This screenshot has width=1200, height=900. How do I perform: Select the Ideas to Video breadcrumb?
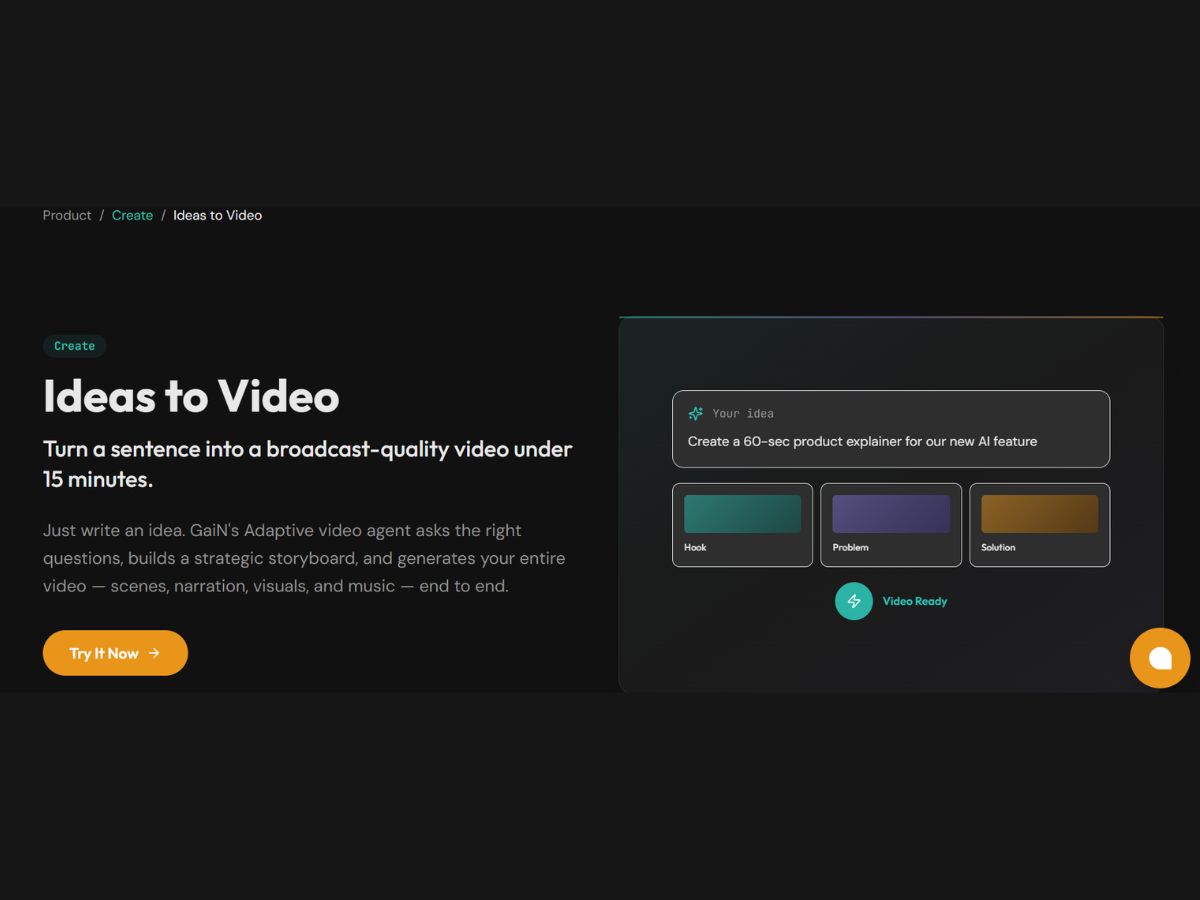pyautogui.click(x=217, y=215)
